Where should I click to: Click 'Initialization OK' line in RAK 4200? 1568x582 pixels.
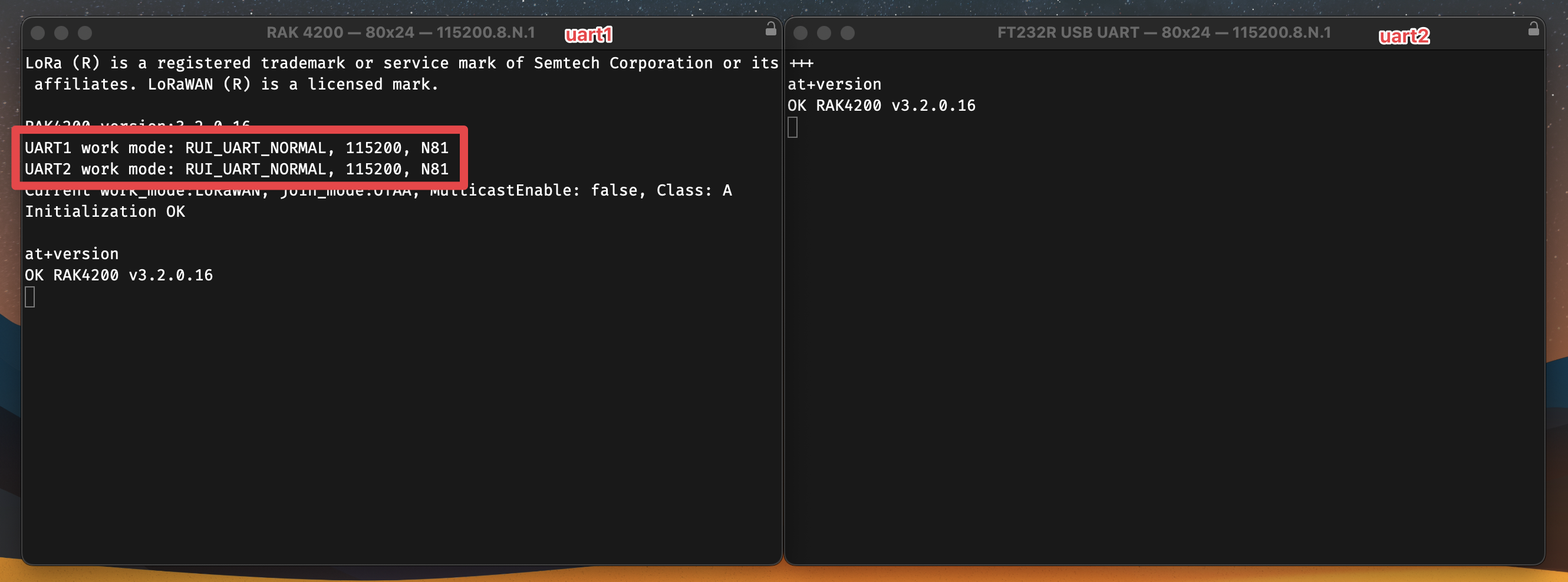tap(105, 211)
